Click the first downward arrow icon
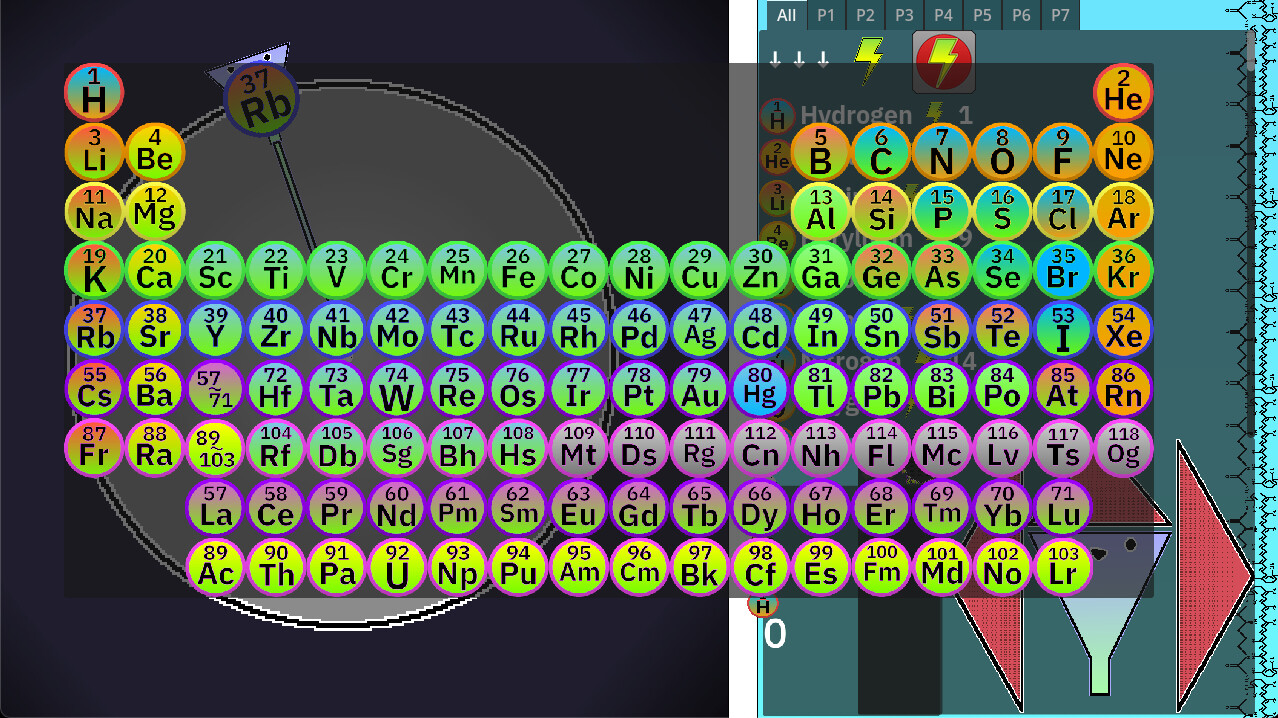This screenshot has height=718, width=1278. (x=773, y=60)
